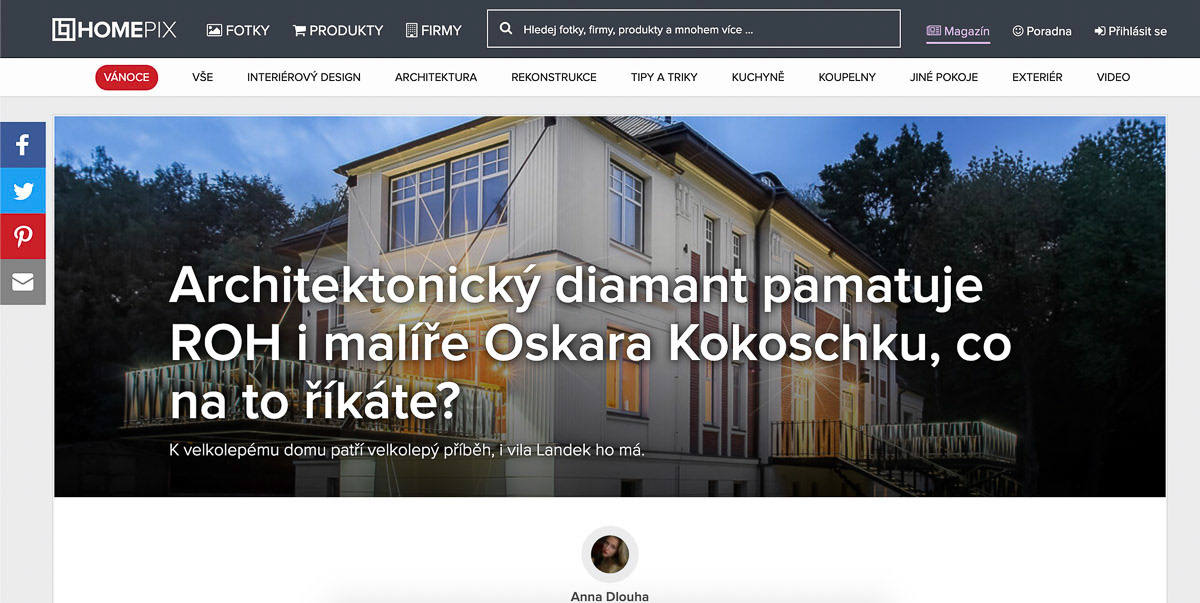Screen dimensions: 1200x603
Task: Select the VÁNOCE category button
Action: coord(127,77)
